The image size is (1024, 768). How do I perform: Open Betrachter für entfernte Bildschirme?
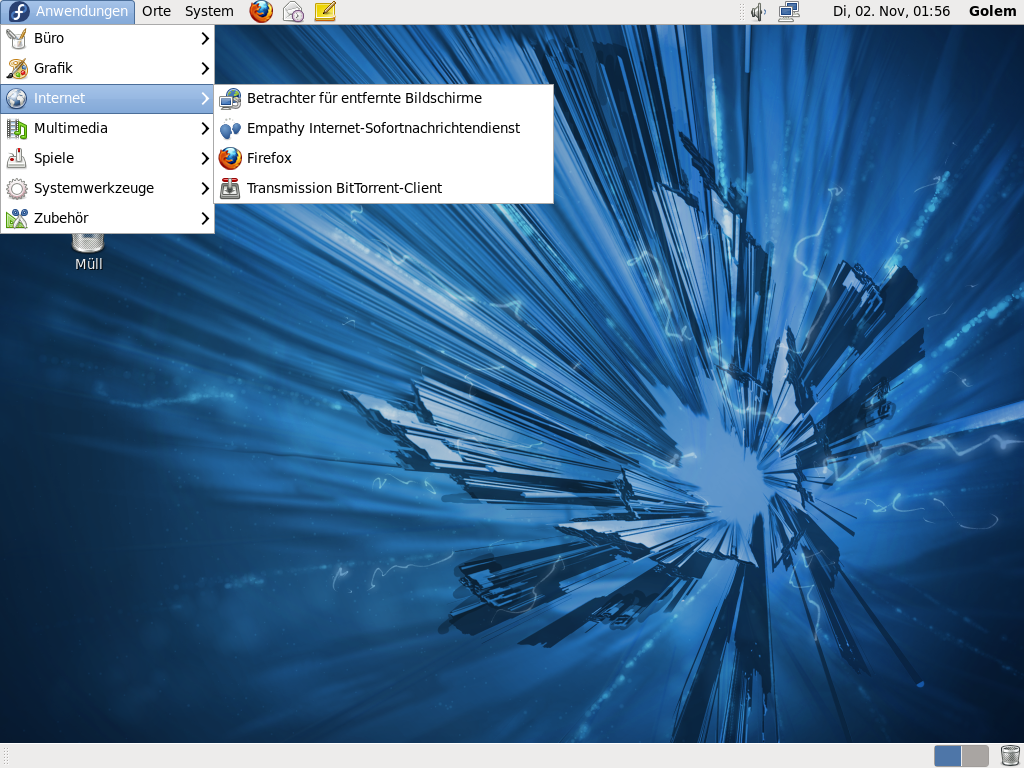tap(364, 98)
